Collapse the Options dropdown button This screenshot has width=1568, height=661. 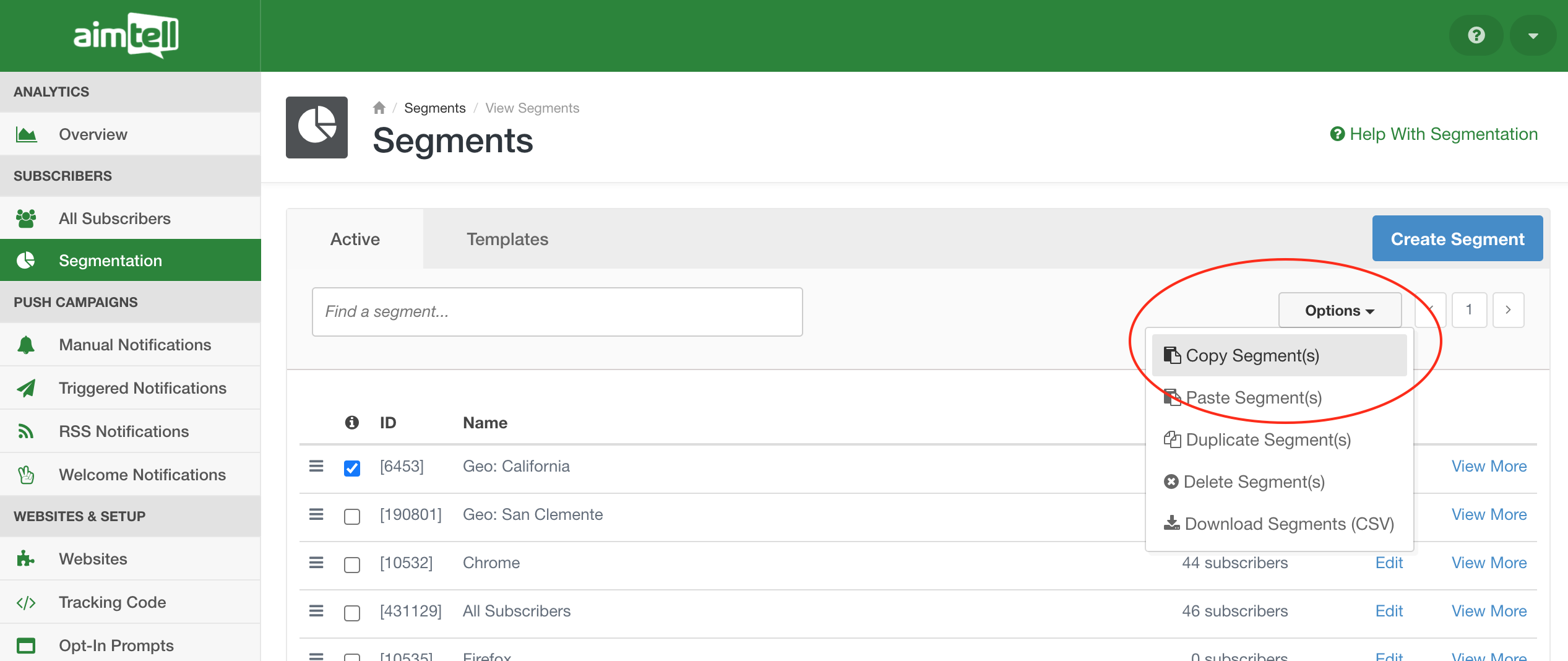click(x=1340, y=310)
